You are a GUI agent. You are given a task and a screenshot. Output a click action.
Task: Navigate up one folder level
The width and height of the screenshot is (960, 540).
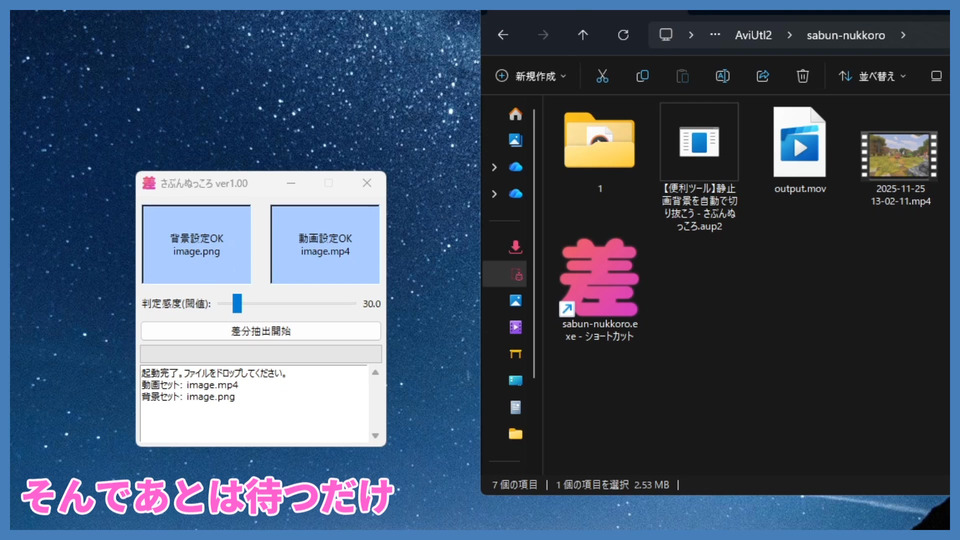(583, 35)
